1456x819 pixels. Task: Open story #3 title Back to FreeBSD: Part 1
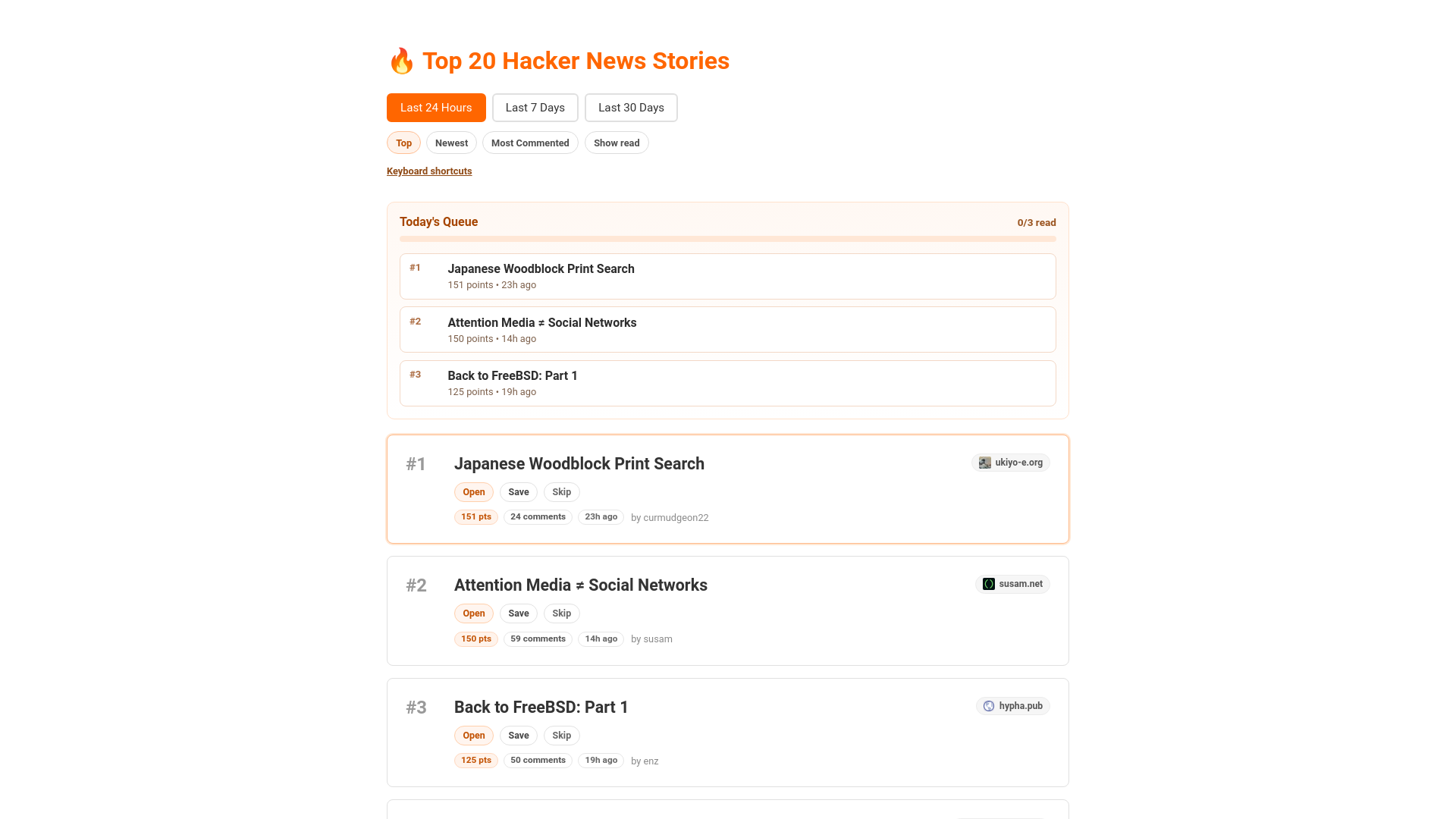pyautogui.click(x=541, y=707)
